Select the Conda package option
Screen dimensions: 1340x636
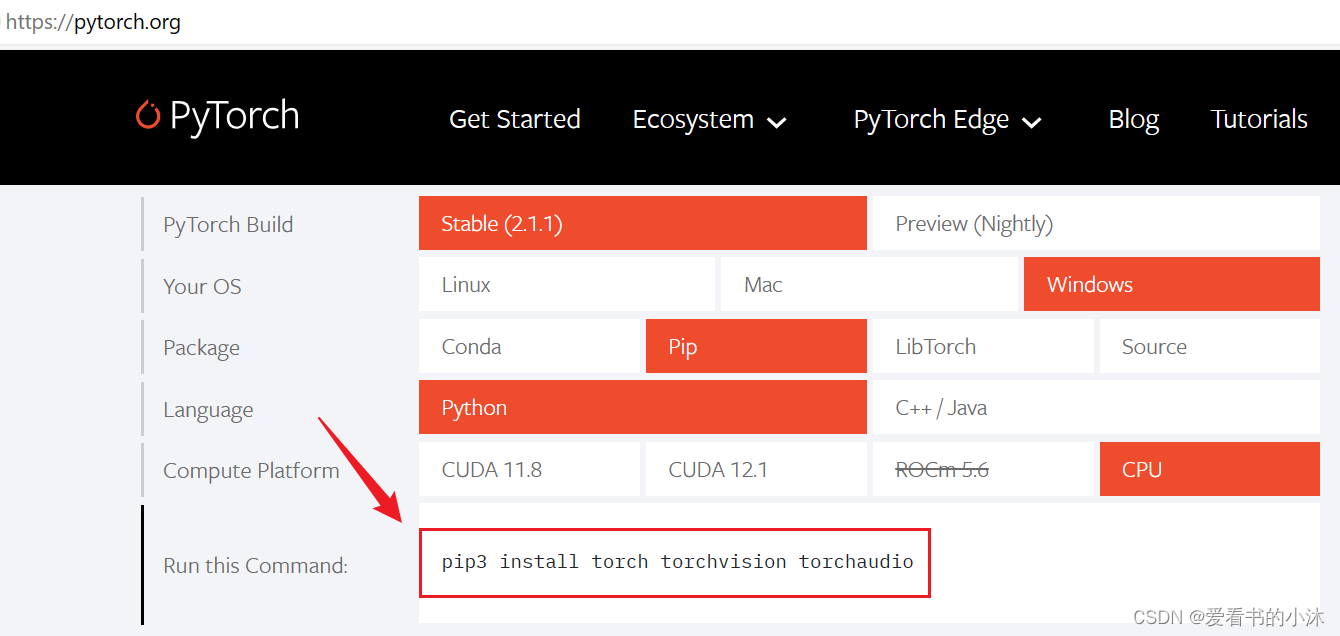529,346
